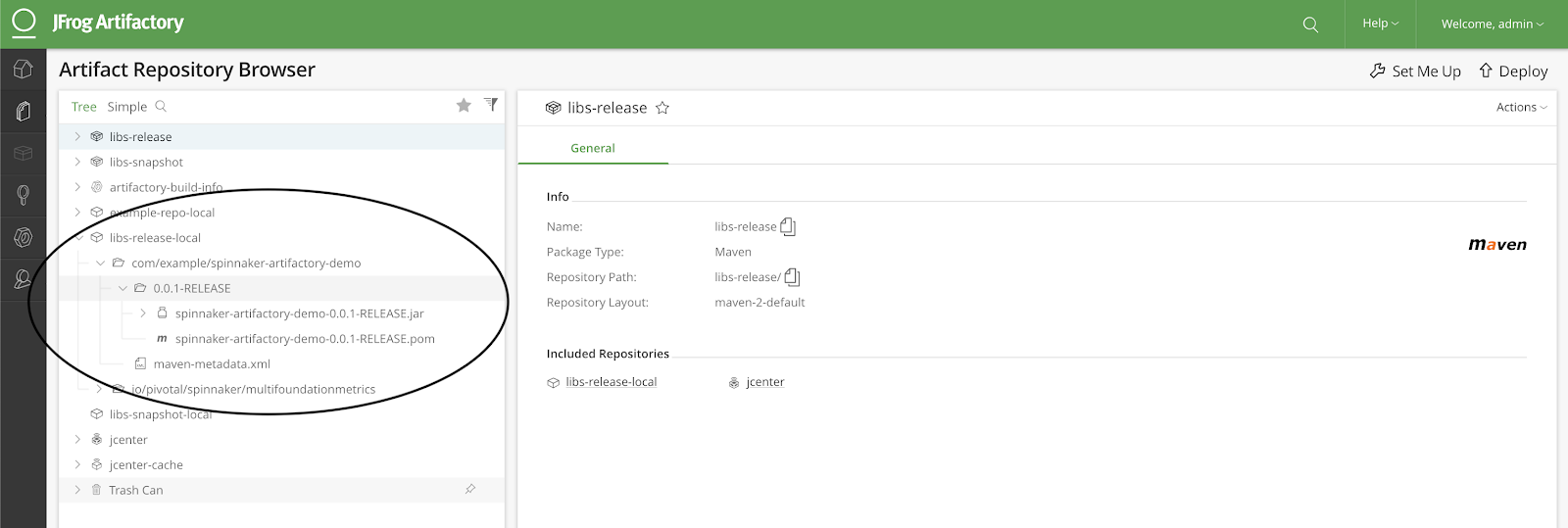Click virtual repo icon beside libs-release header
The height and width of the screenshot is (528, 1568).
point(553,108)
